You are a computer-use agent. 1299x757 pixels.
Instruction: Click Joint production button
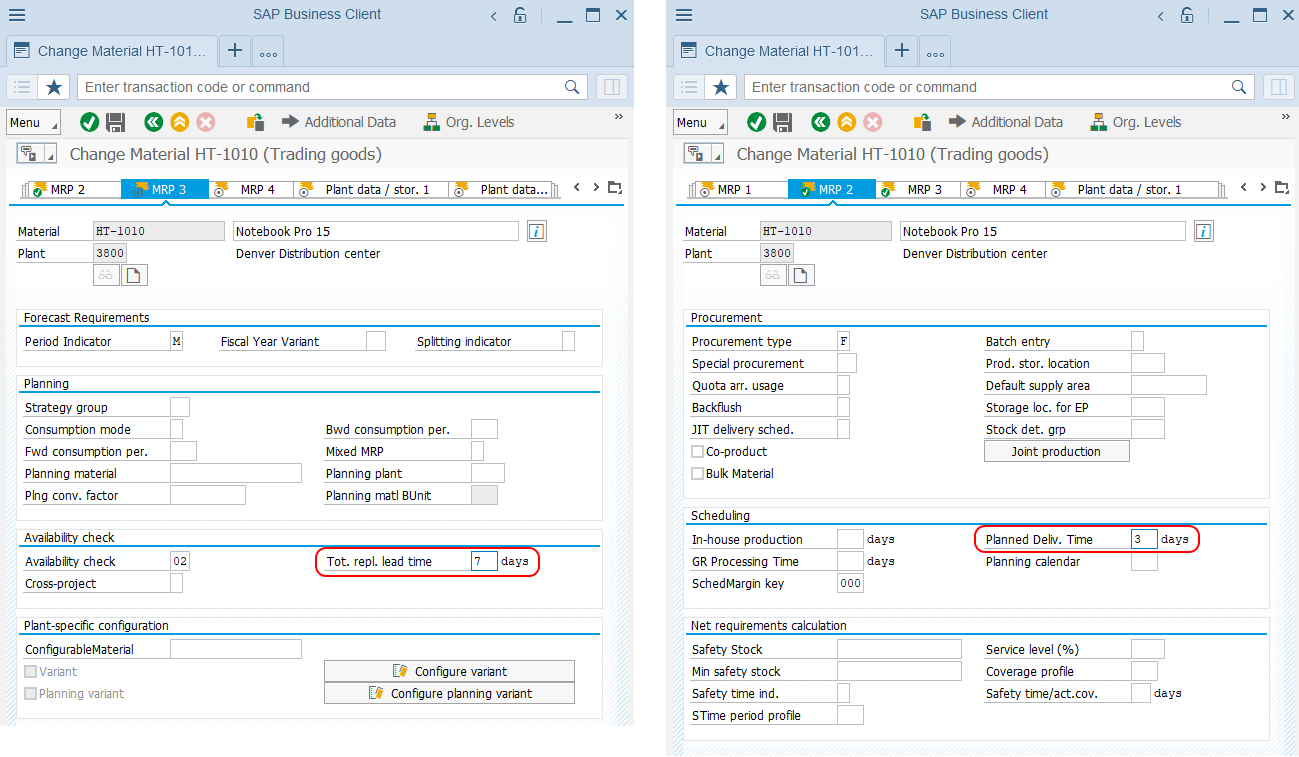click(x=1056, y=451)
